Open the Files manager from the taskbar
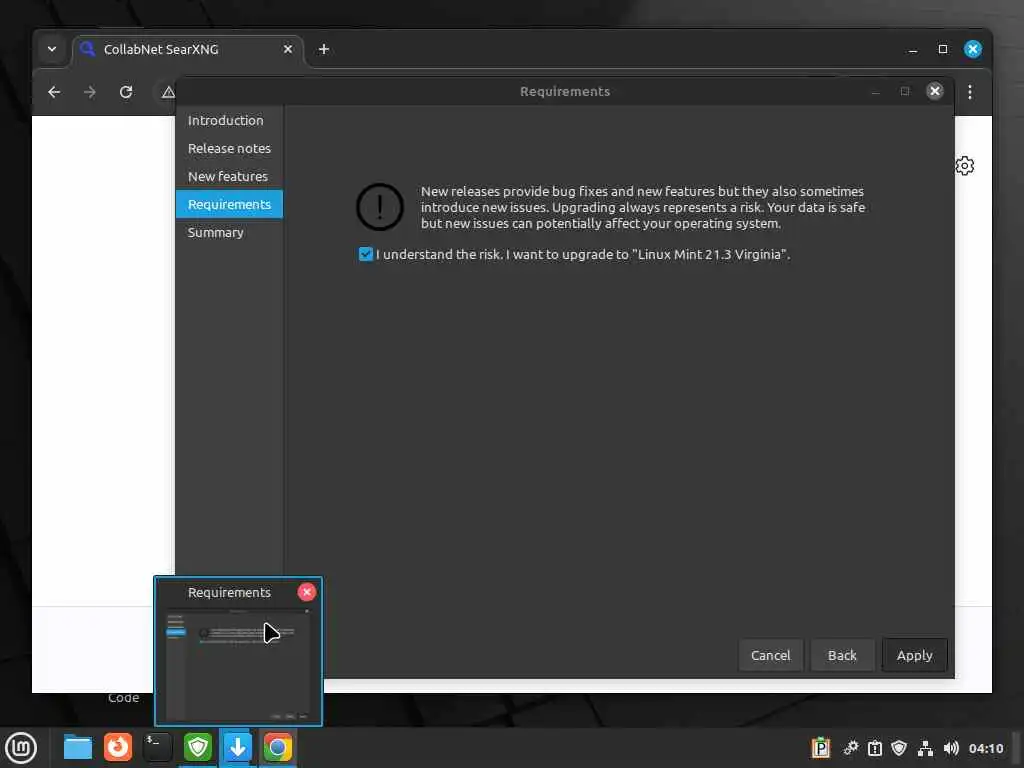Screen dimensions: 1024x768 pos(78,748)
